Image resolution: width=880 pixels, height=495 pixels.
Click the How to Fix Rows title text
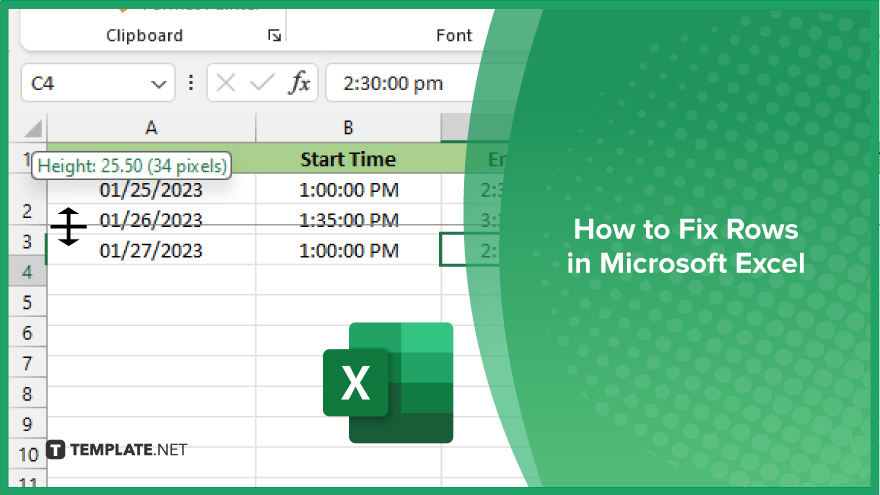coord(686,246)
